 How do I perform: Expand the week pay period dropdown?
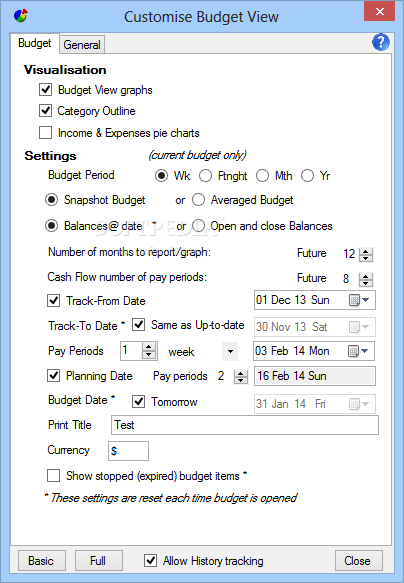click(230, 351)
